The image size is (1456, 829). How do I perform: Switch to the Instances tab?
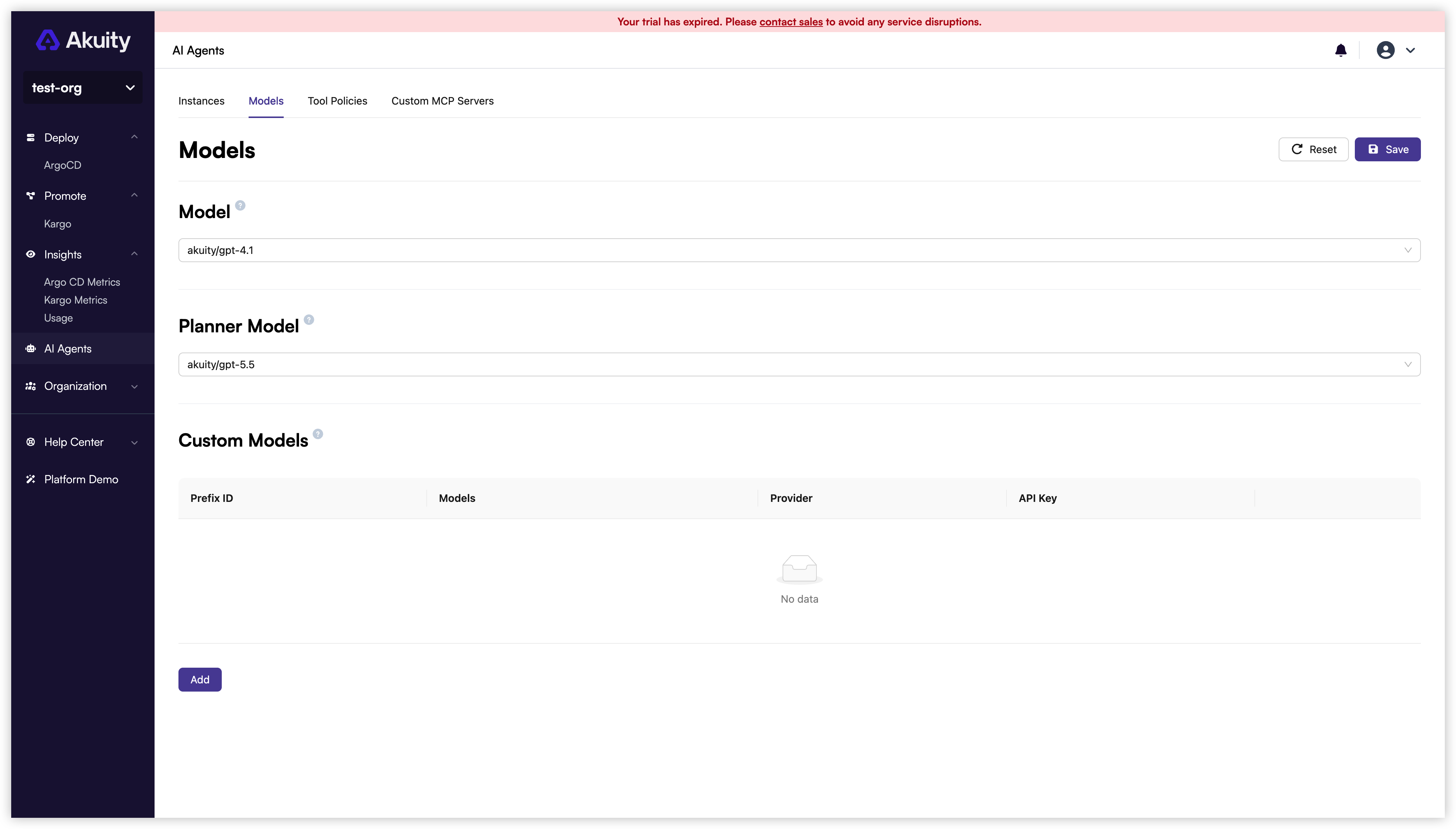click(202, 101)
